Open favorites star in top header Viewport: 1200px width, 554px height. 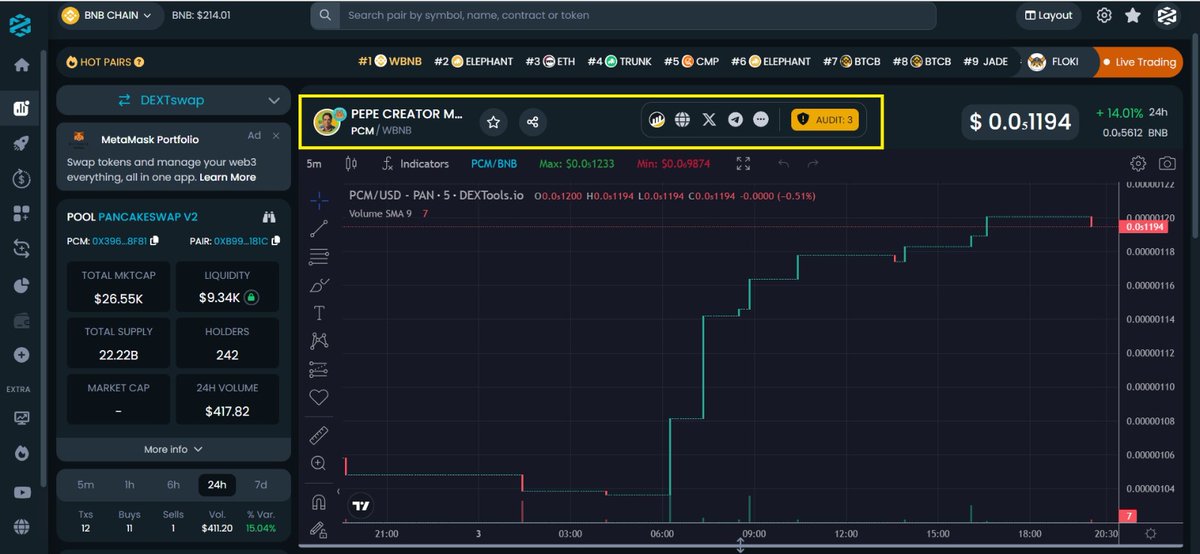coord(1133,15)
